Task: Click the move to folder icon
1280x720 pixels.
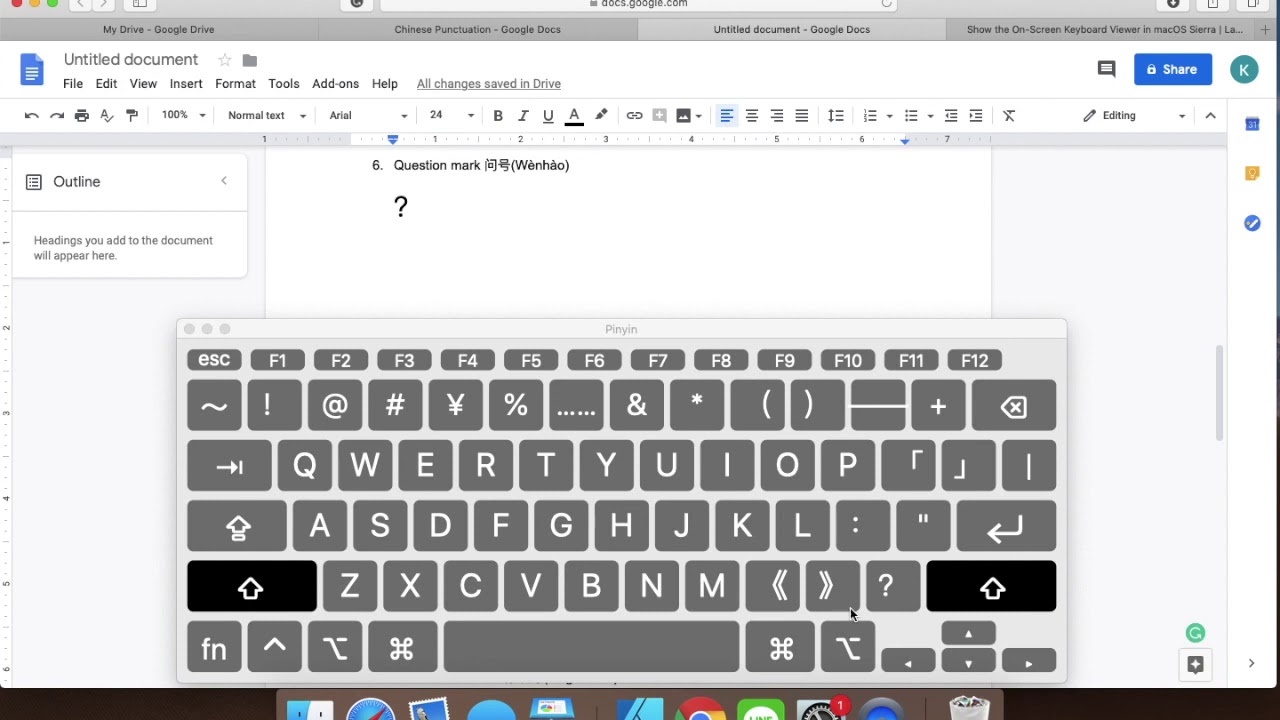Action: pos(250,60)
